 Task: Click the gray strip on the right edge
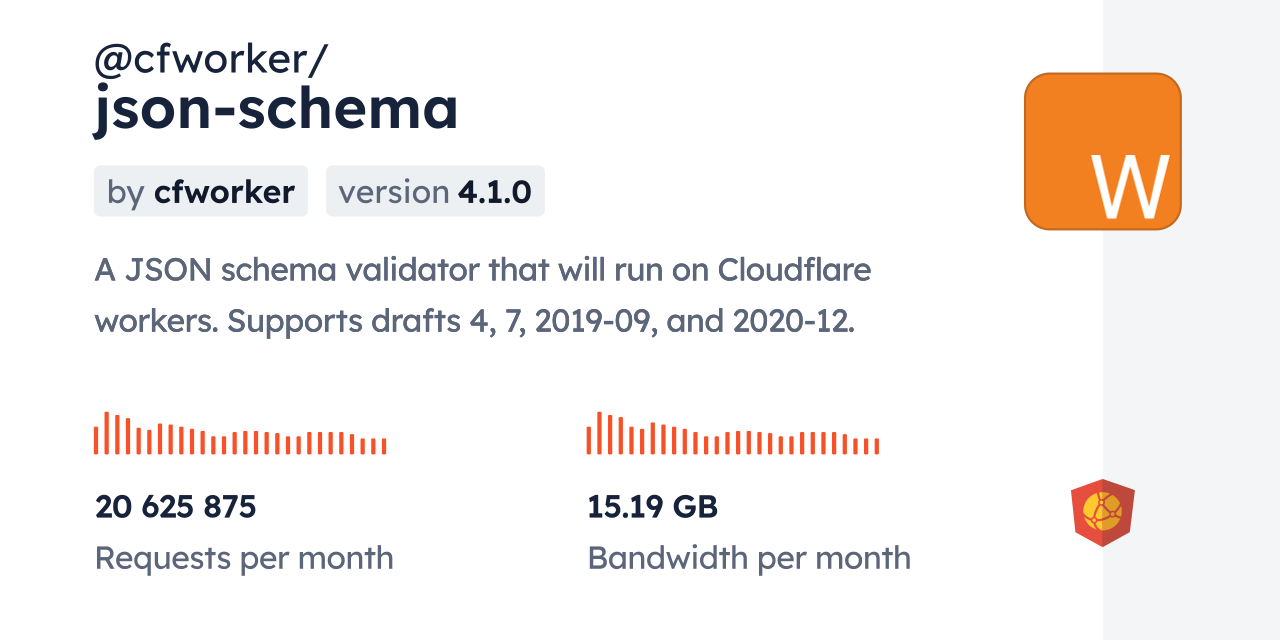(x=1191, y=320)
